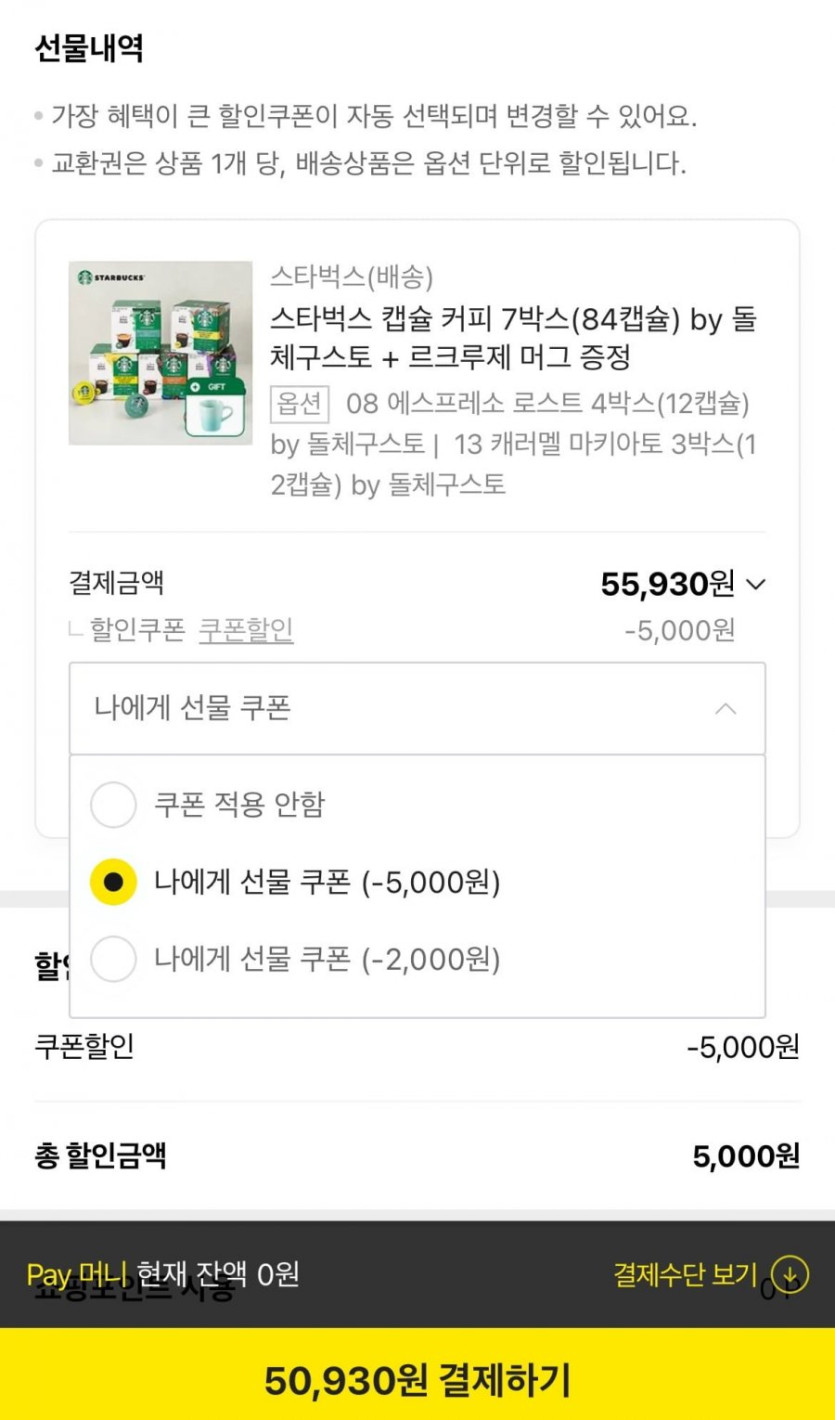The width and height of the screenshot is (835, 1420).
Task: Click the 55,930원 payment amount
Action: point(667,584)
